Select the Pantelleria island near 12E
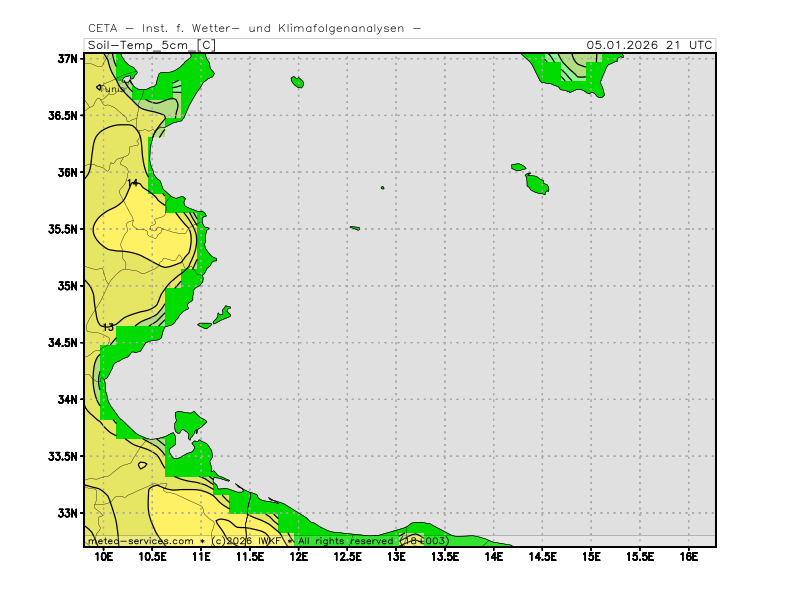The height and width of the screenshot is (600, 800). 297,82
